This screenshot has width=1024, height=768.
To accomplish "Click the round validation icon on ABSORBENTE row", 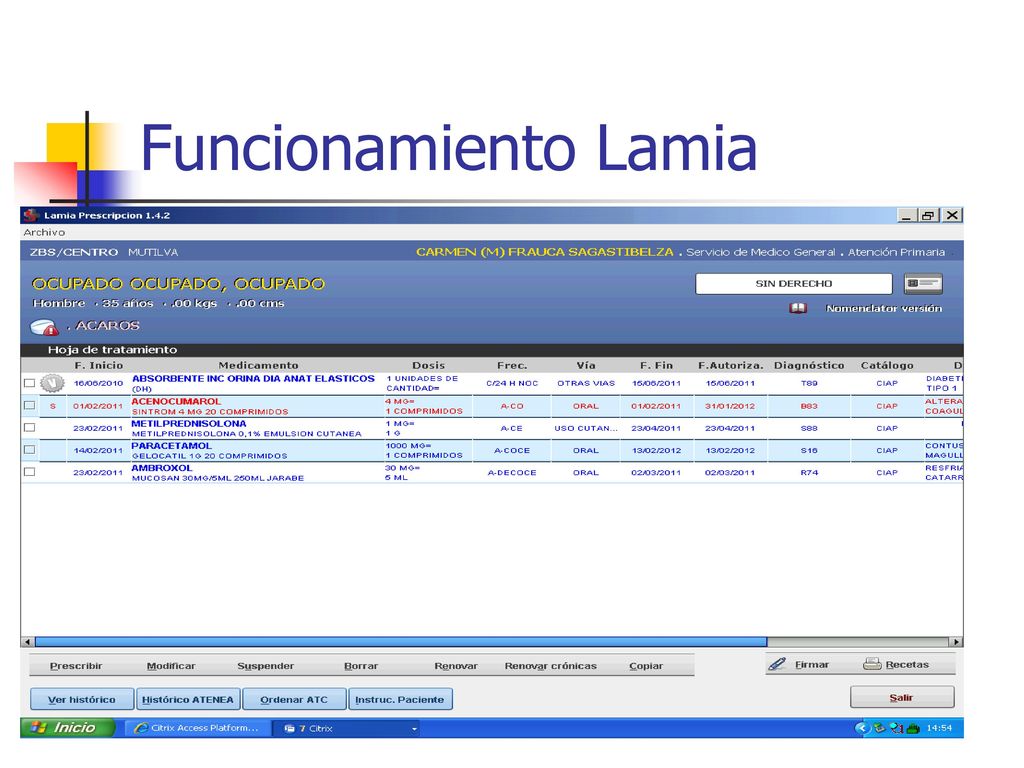I will tap(52, 383).
